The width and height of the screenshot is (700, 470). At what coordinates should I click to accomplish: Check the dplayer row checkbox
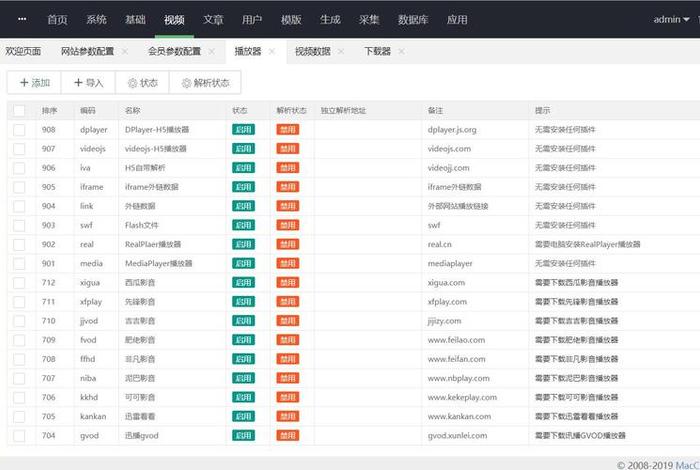click(x=19, y=129)
